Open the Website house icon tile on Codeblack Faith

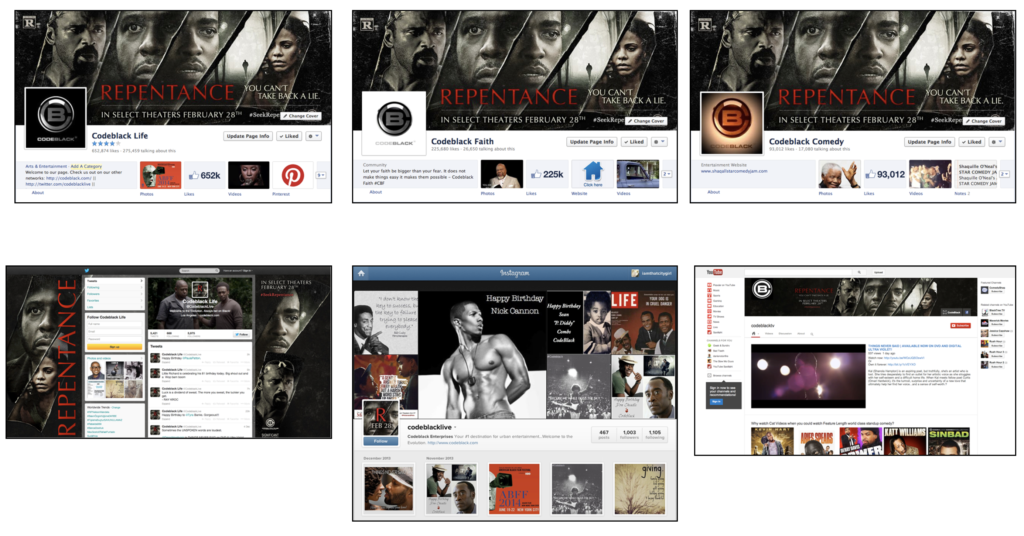tap(592, 174)
